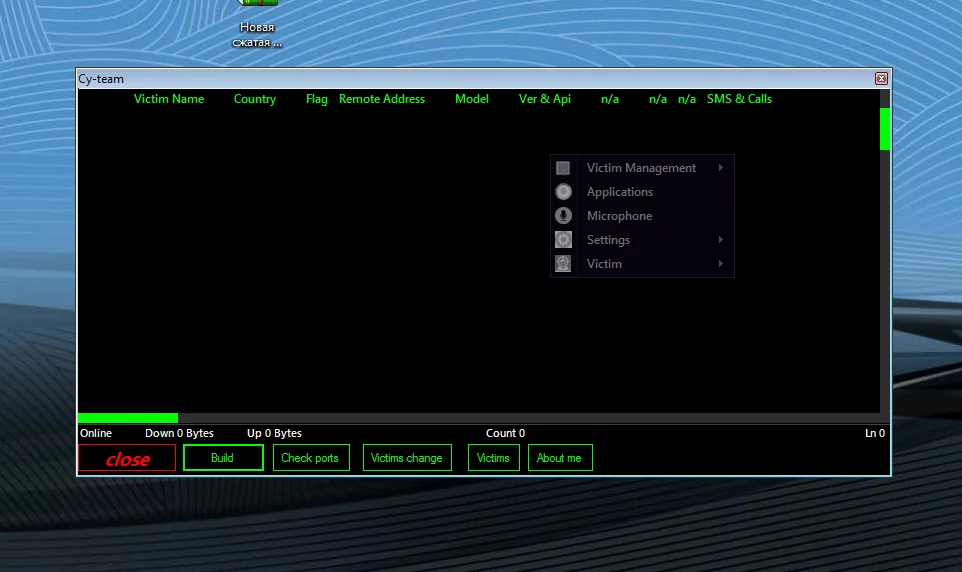Click the Victim Management icon in context menu

(563, 168)
